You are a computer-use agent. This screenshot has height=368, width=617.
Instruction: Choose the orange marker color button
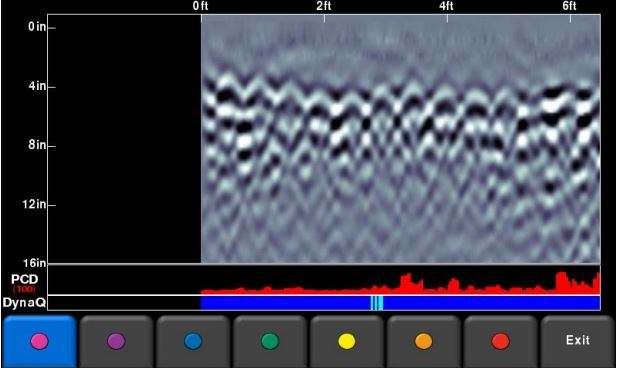coord(423,341)
